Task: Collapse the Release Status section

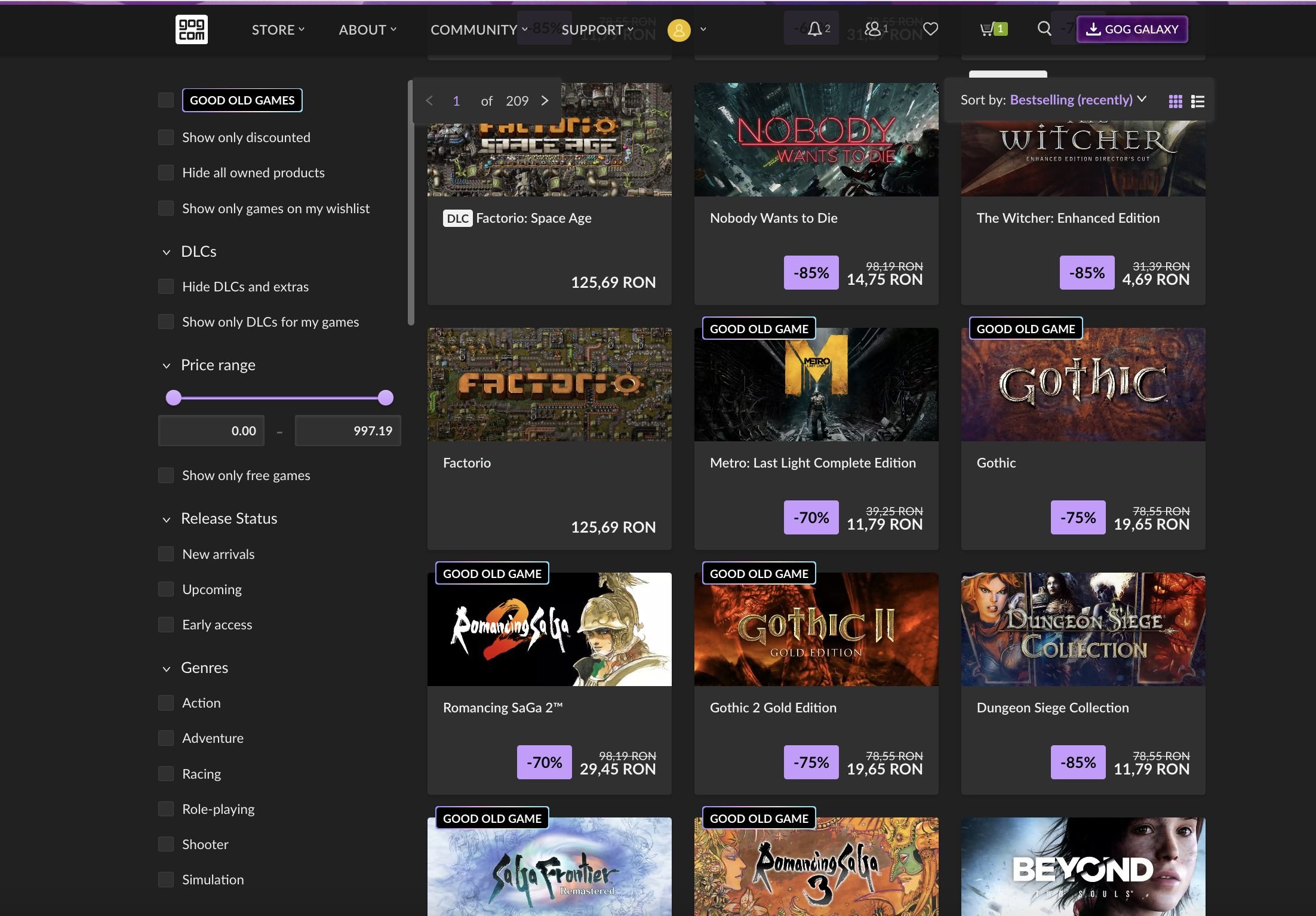Action: coord(167,519)
